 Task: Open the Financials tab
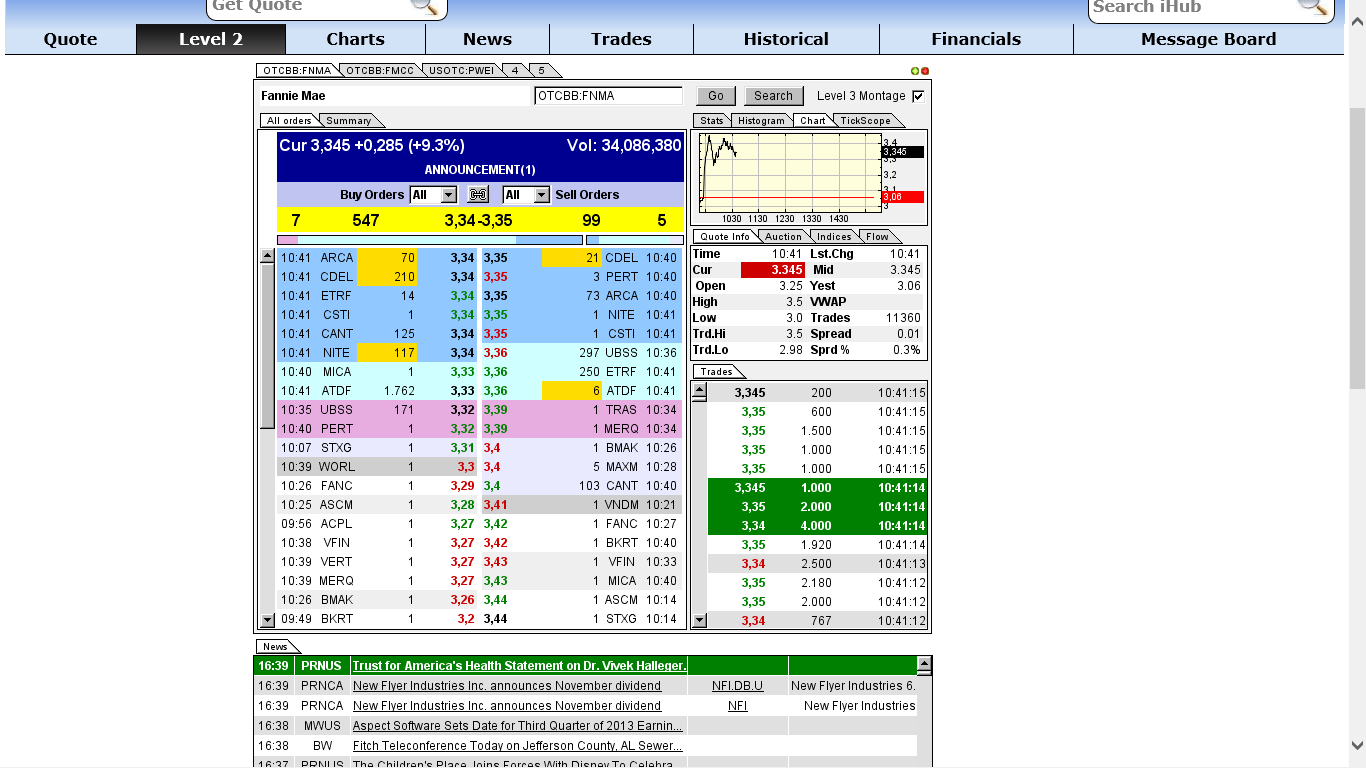[x=976, y=39]
